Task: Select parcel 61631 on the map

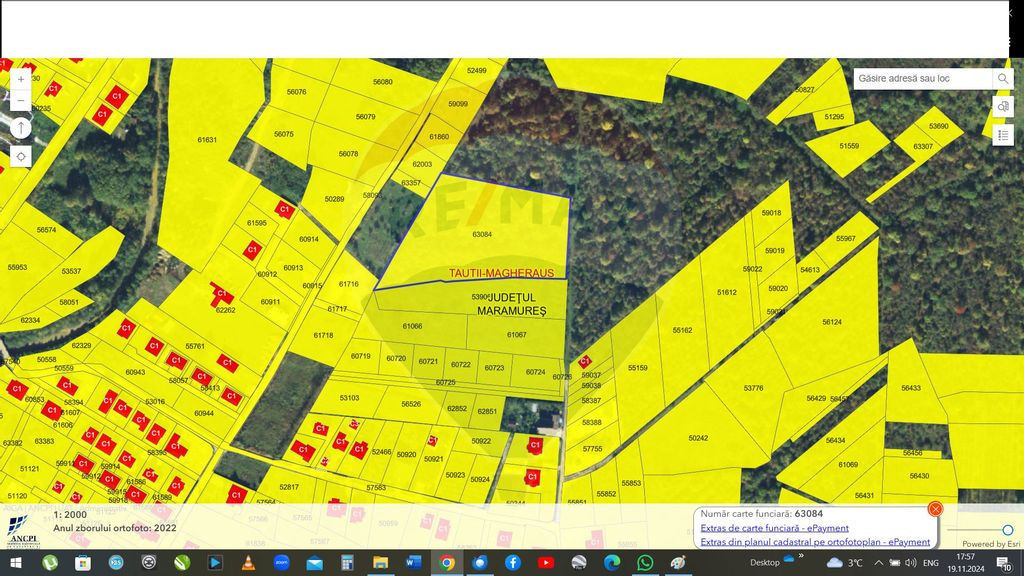Action: (207, 140)
